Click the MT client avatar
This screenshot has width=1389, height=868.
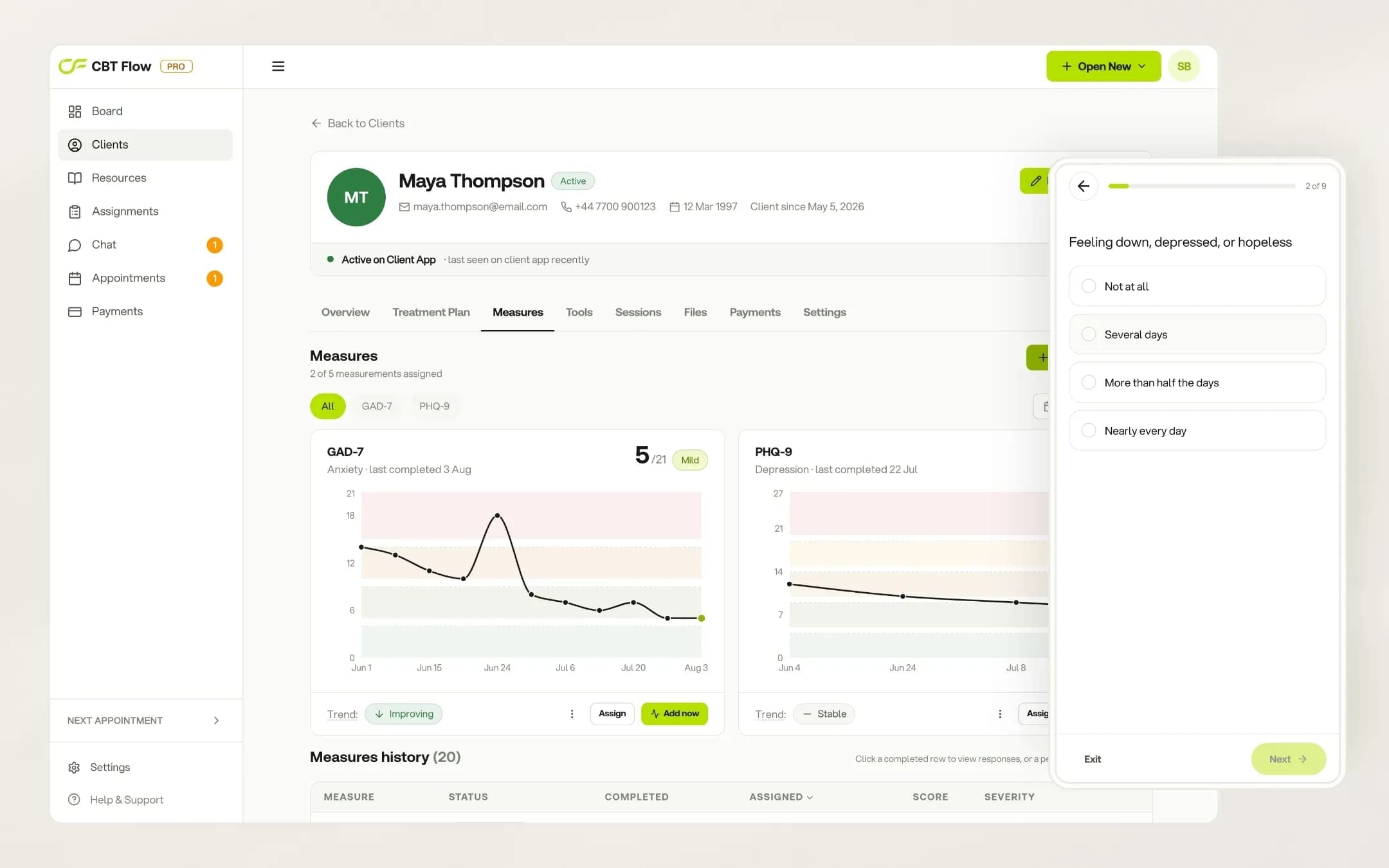[356, 197]
